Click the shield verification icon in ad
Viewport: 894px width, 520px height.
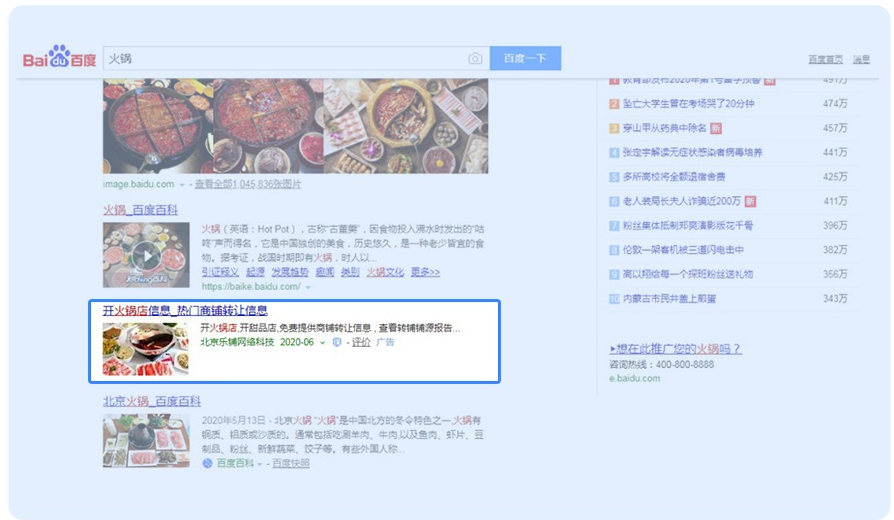tap(337, 342)
